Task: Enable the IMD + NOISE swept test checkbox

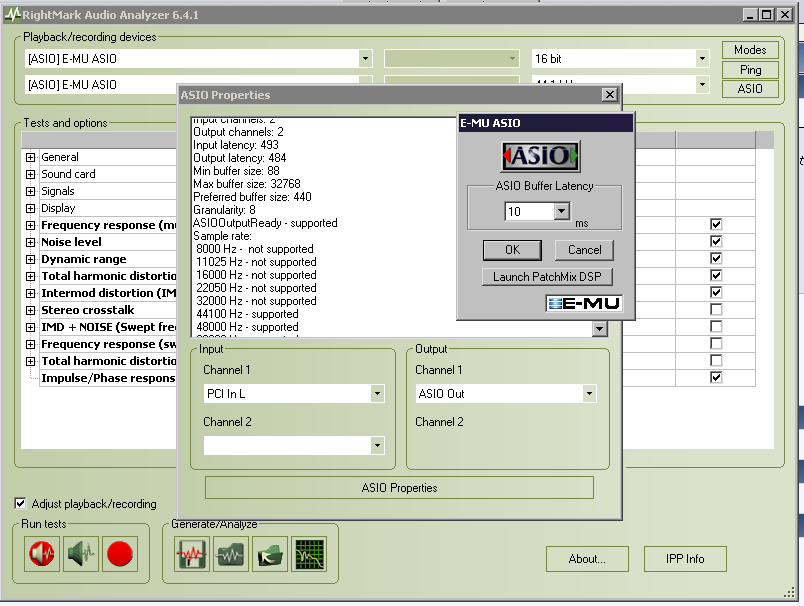Action: 716,326
